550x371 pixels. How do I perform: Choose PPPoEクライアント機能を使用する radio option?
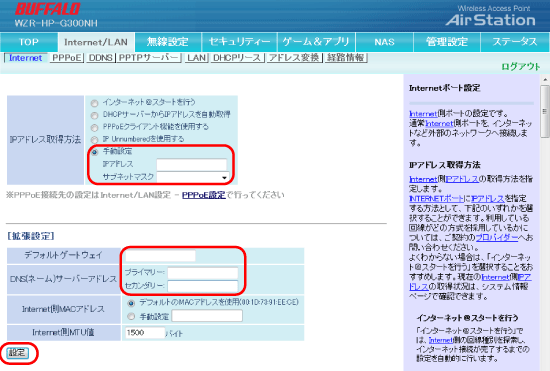pyautogui.click(x=94, y=128)
